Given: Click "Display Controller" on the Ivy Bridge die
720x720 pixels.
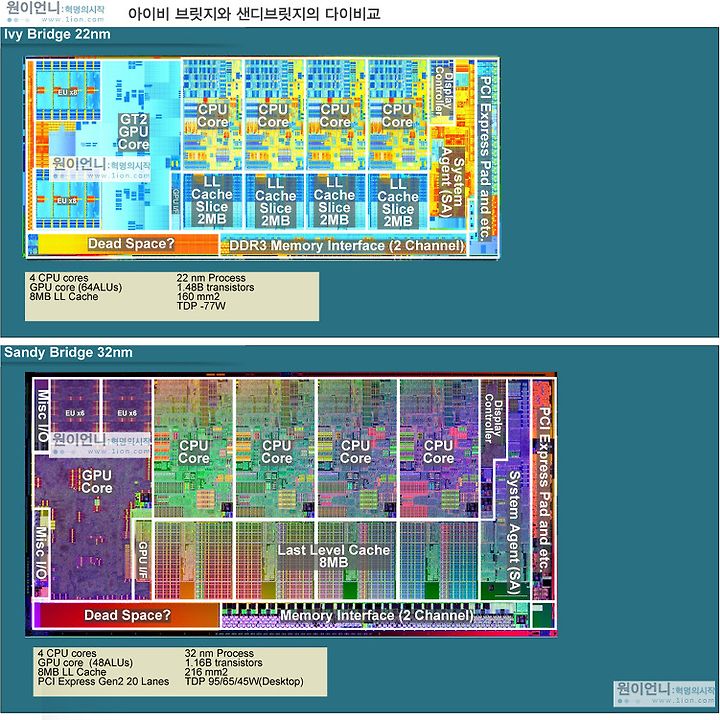Looking at the screenshot, I should click(x=444, y=91).
